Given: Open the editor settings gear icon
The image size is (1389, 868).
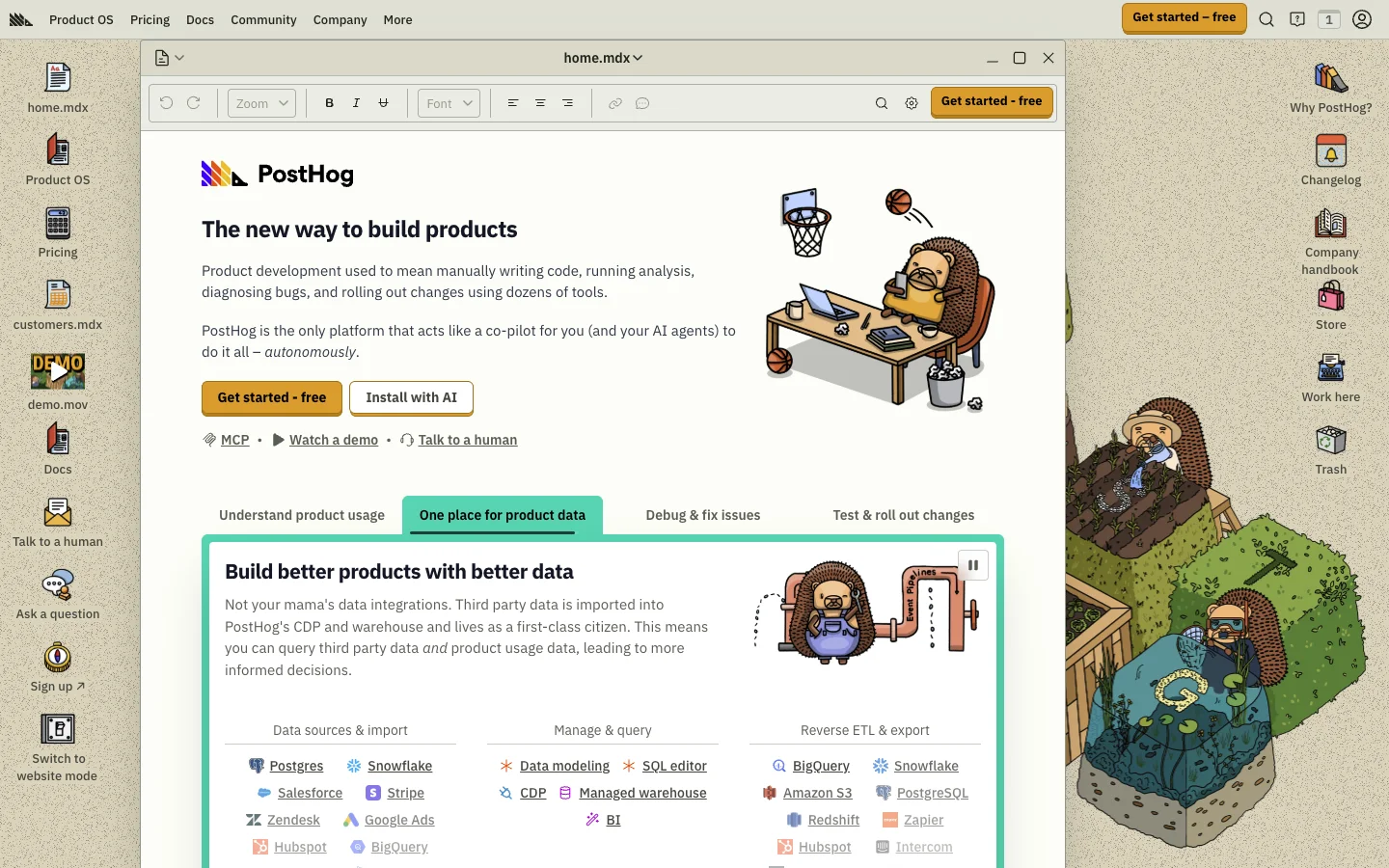Looking at the screenshot, I should 912,103.
